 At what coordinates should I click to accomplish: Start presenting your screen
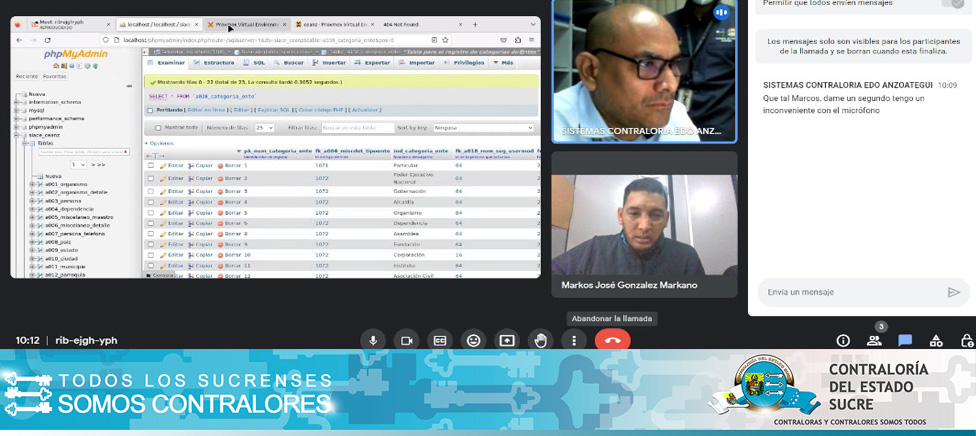507,341
